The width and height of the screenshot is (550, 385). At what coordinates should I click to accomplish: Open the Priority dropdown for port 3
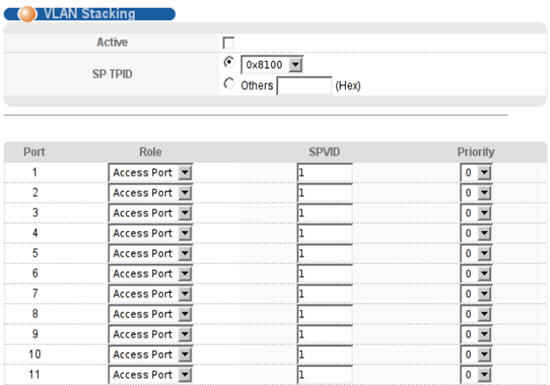coord(476,213)
